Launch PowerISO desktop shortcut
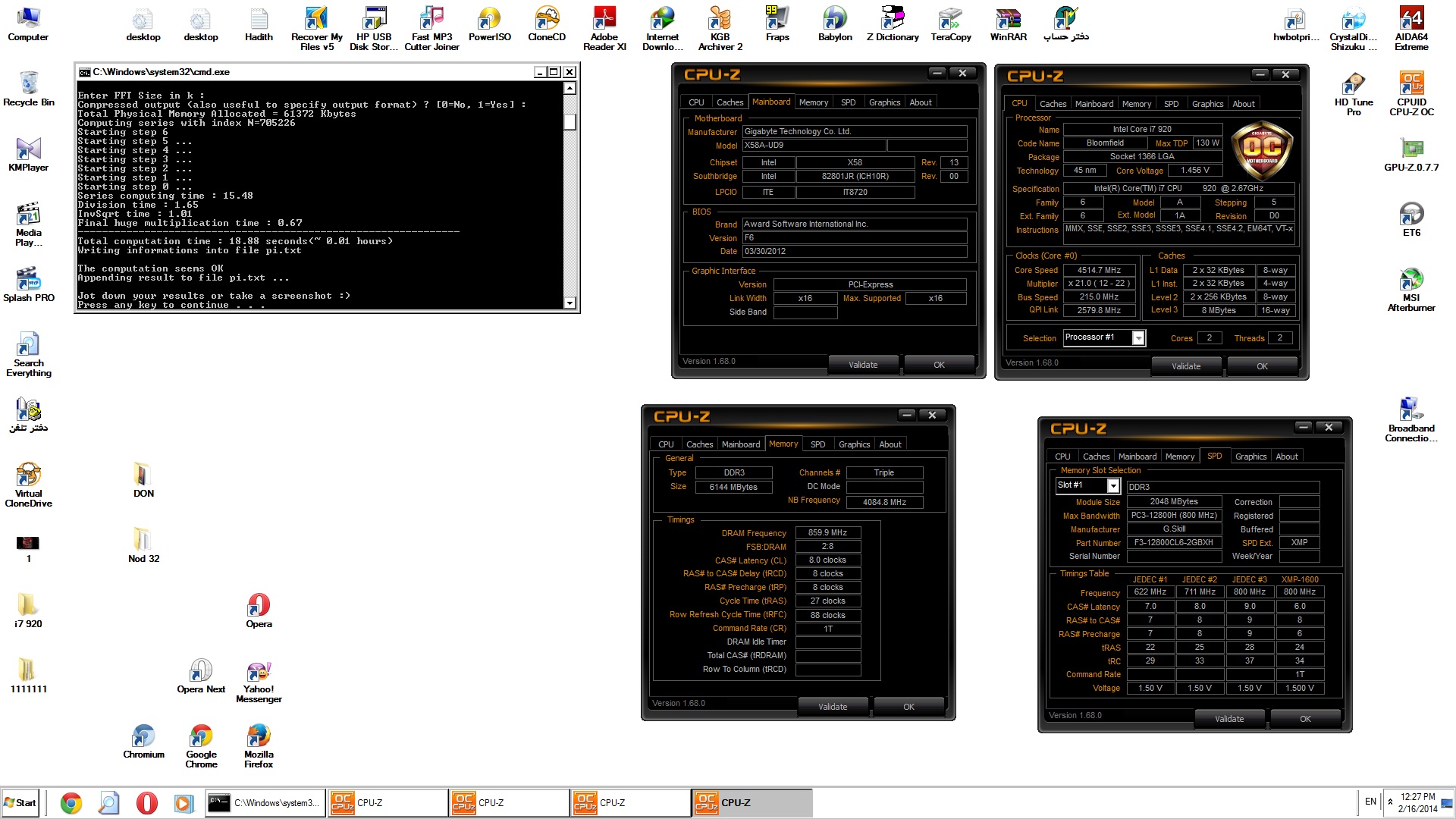Image resolution: width=1456 pixels, height=819 pixels. [x=489, y=24]
